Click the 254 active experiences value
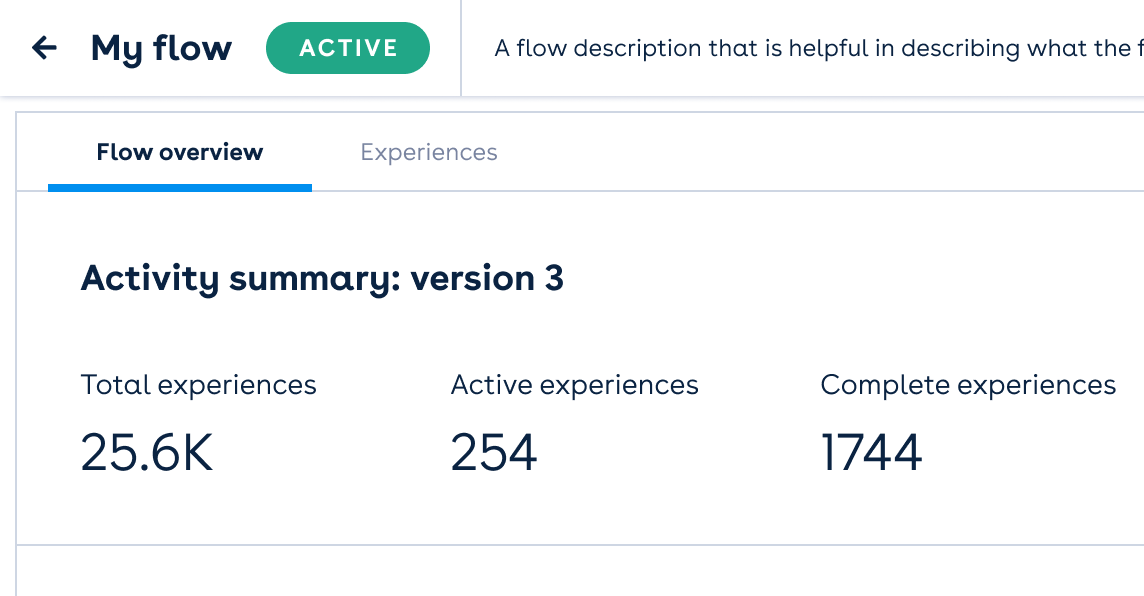The image size is (1144, 596). pos(494,453)
